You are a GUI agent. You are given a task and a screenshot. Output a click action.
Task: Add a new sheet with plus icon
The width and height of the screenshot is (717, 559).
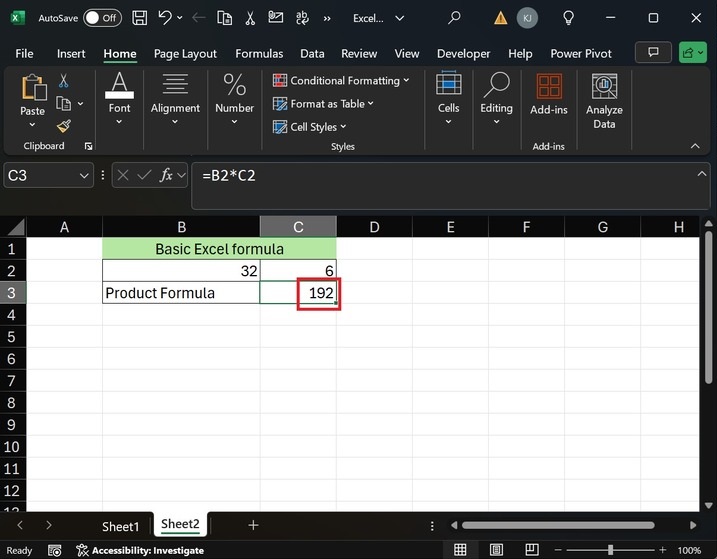[253, 525]
